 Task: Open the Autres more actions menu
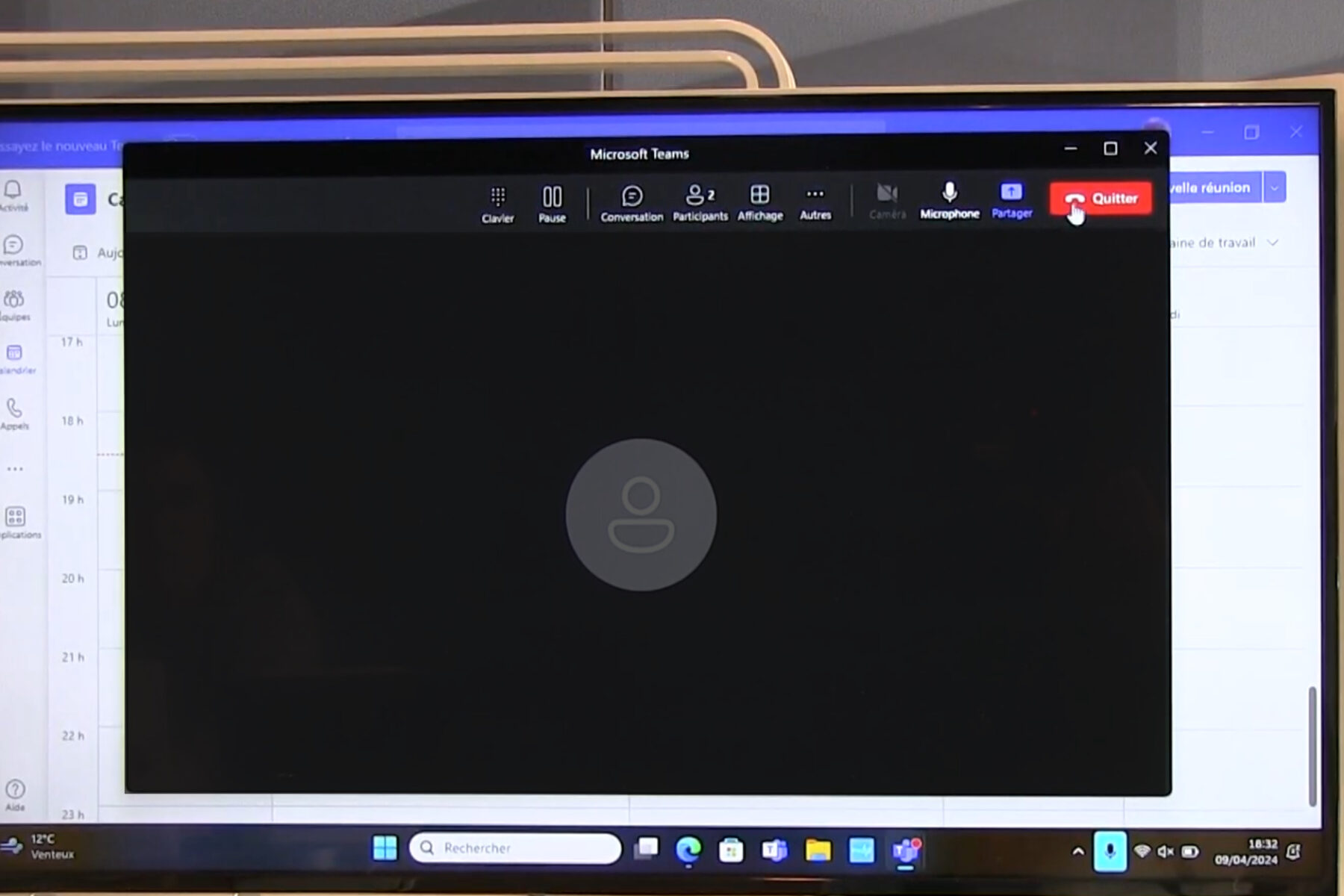tap(815, 203)
